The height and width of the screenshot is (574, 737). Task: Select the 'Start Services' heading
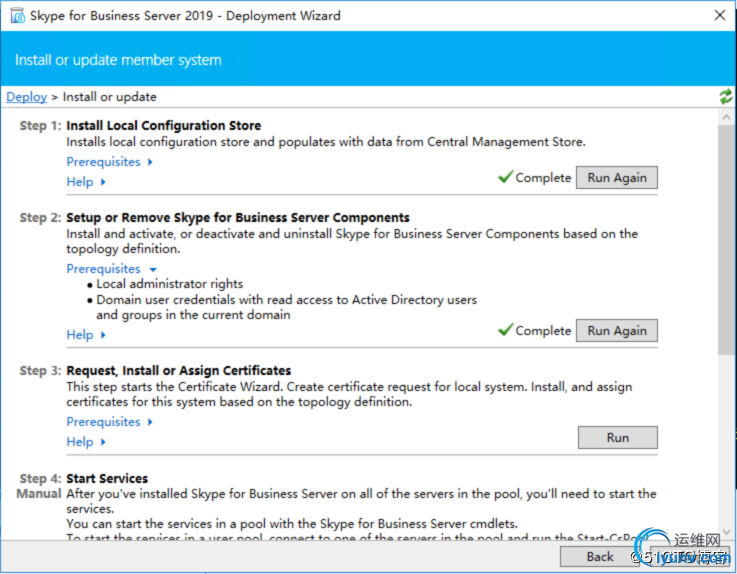107,479
